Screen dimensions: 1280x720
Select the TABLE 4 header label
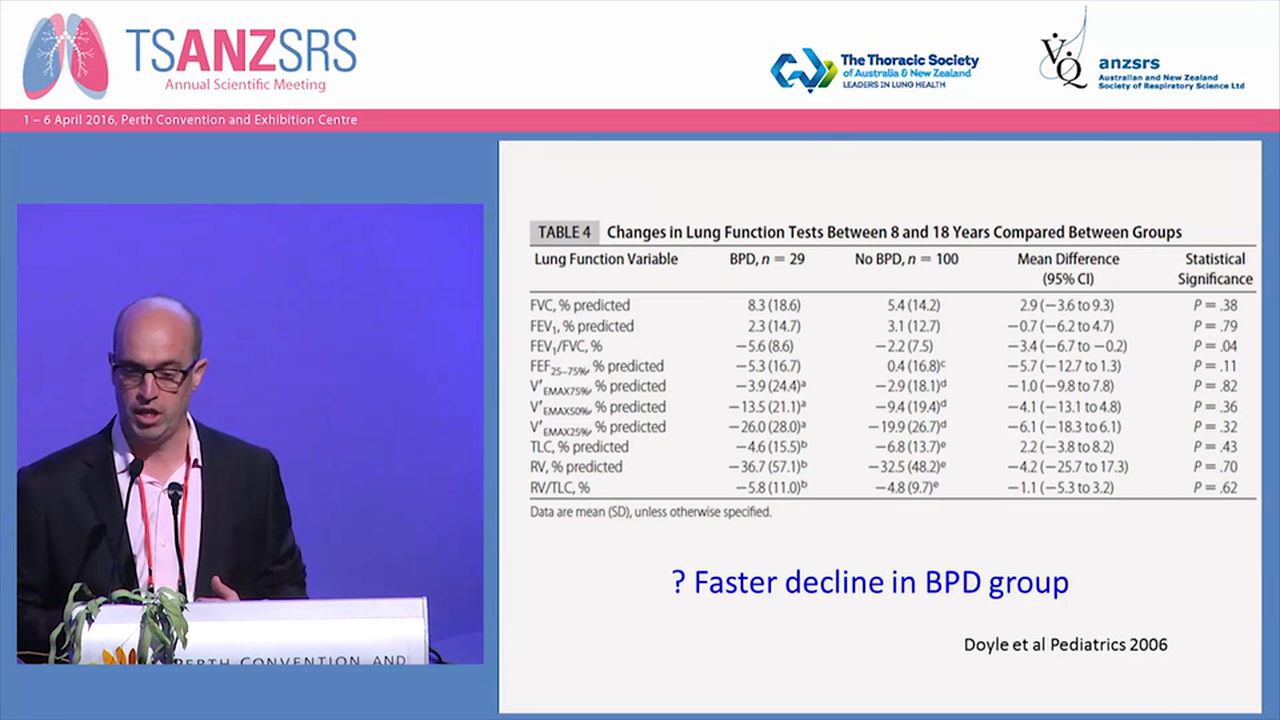(x=564, y=232)
